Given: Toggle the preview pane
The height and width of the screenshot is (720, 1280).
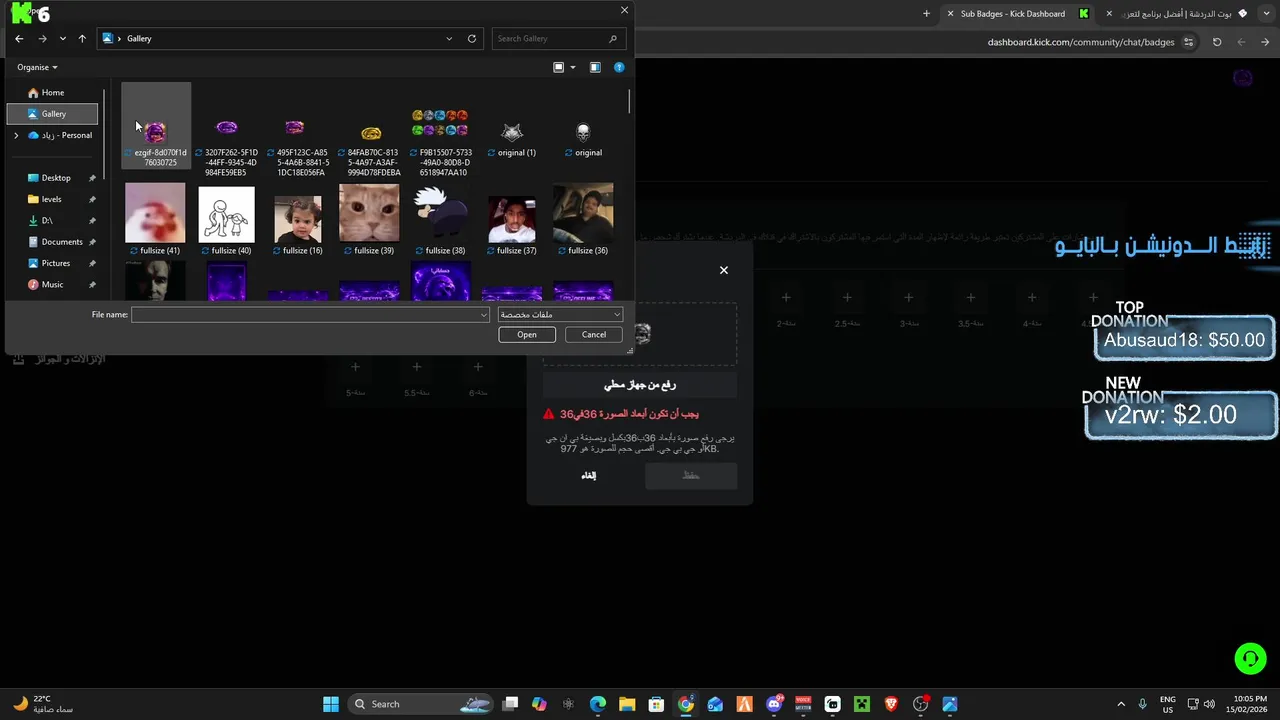Looking at the screenshot, I should click(595, 67).
